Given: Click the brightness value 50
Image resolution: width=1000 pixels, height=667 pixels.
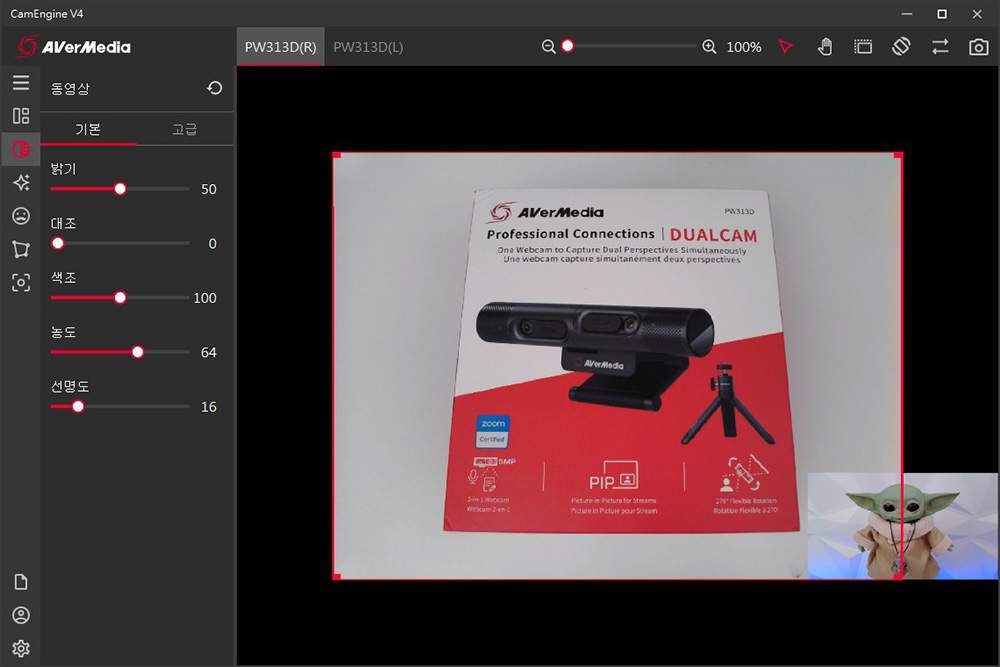Looking at the screenshot, I should [209, 189].
